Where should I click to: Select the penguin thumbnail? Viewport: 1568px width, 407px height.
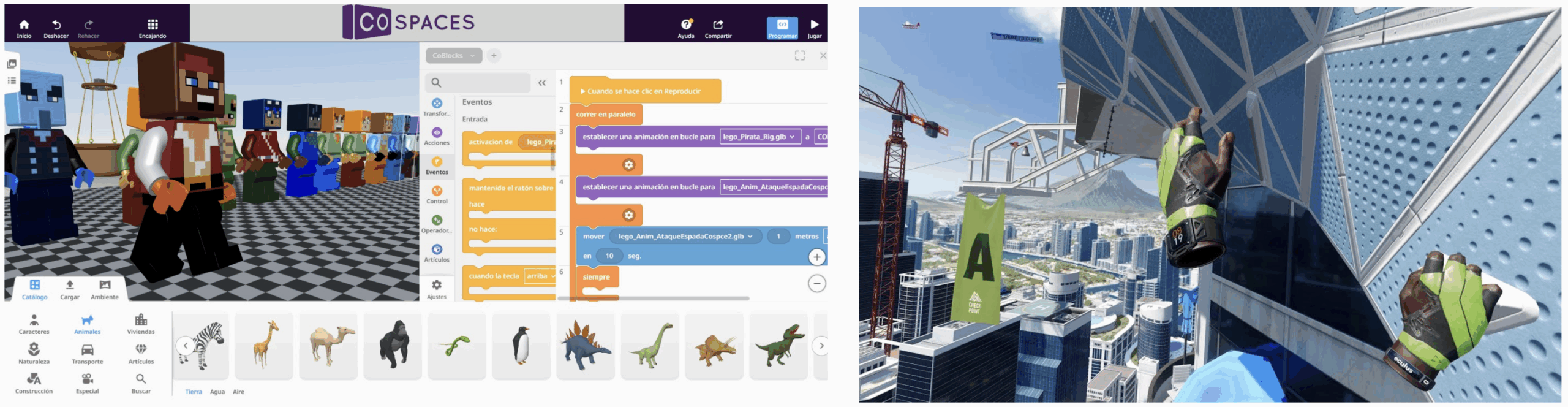click(521, 346)
